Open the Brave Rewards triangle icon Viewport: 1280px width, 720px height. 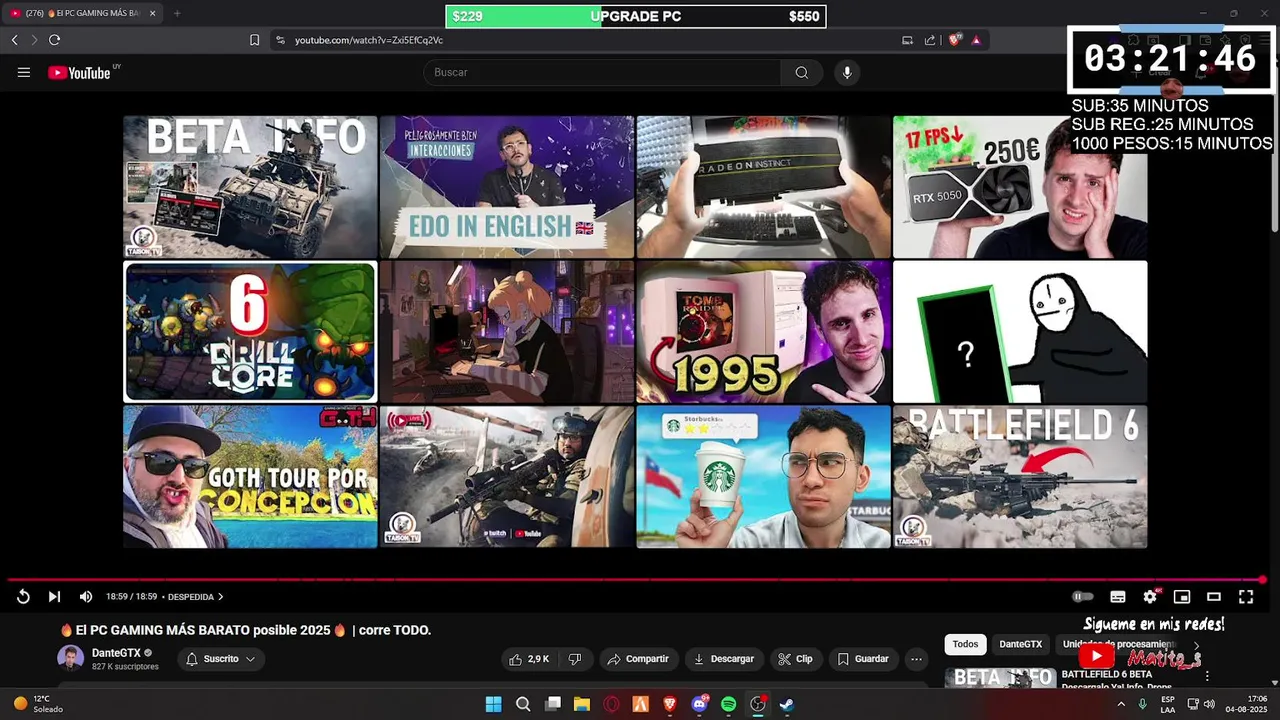tap(976, 40)
